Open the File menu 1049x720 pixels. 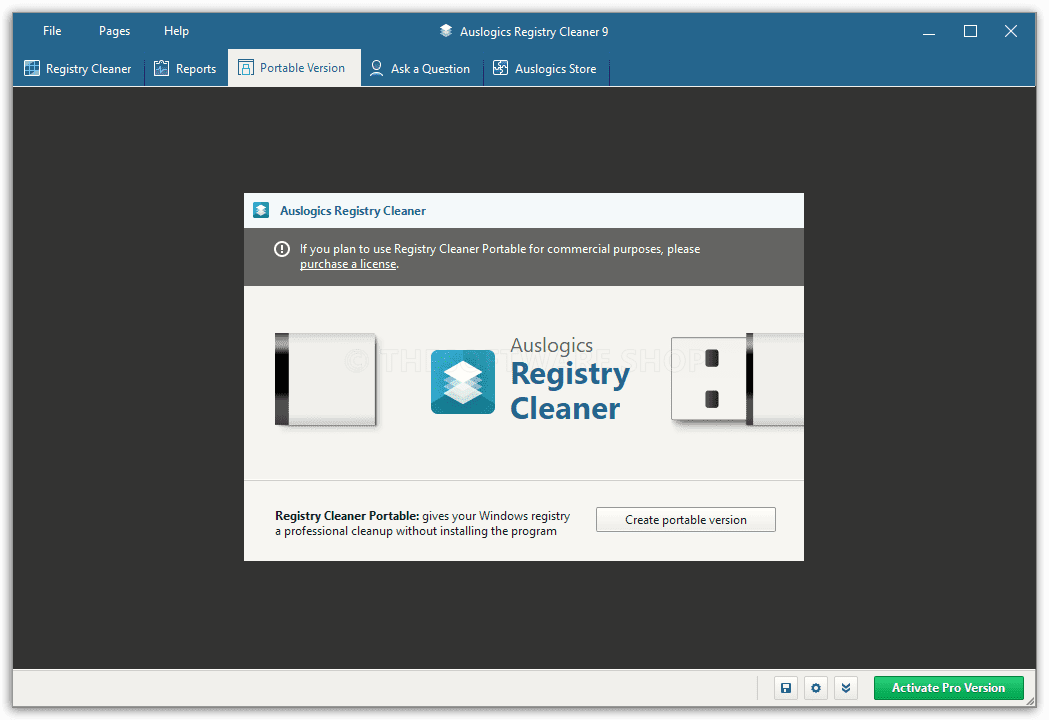pyautogui.click(x=52, y=31)
